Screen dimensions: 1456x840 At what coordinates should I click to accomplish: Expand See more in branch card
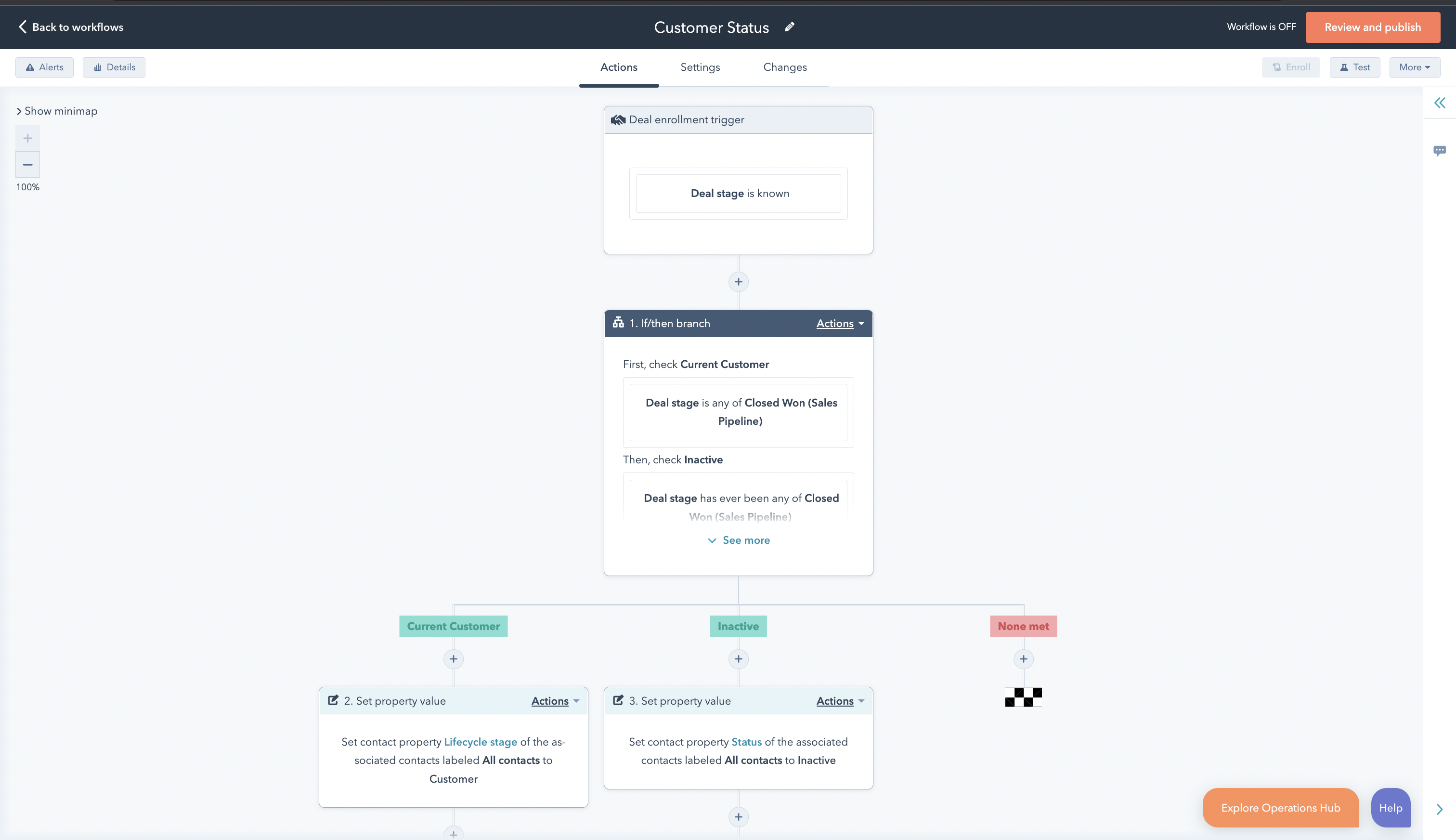click(739, 540)
